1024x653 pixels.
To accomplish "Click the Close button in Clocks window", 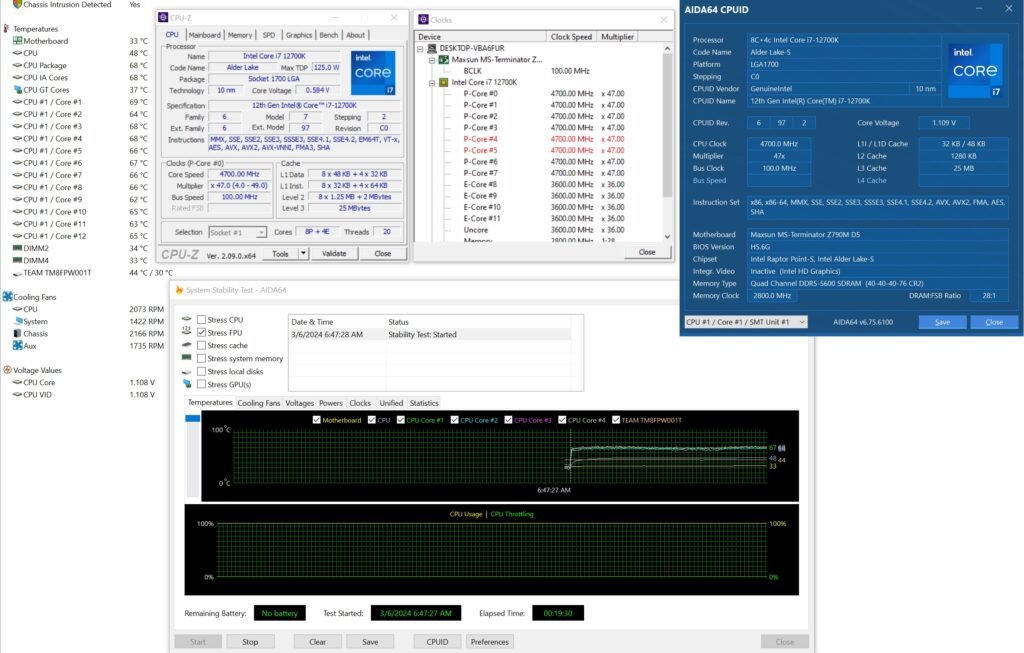I will 647,252.
